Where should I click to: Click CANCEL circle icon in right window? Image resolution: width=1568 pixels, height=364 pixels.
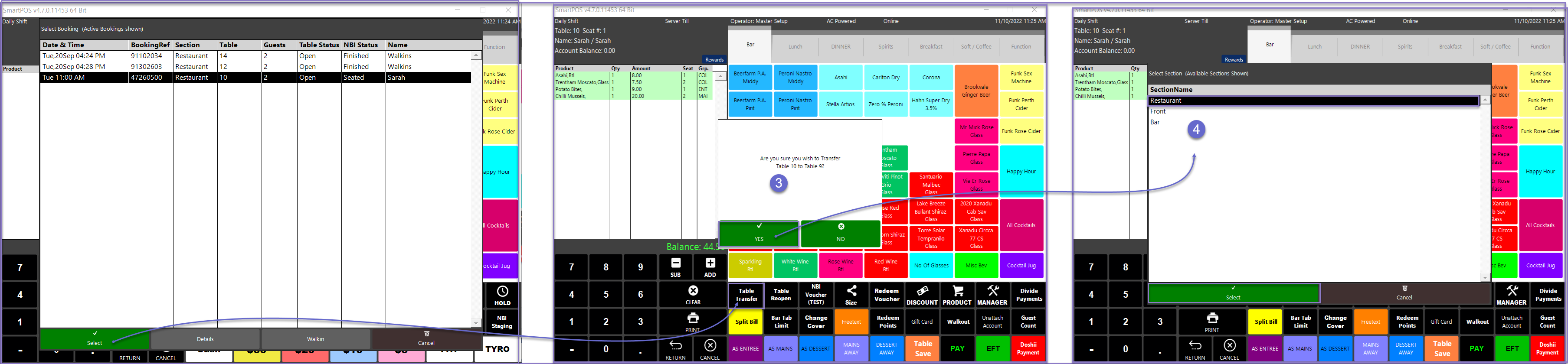(x=1230, y=344)
